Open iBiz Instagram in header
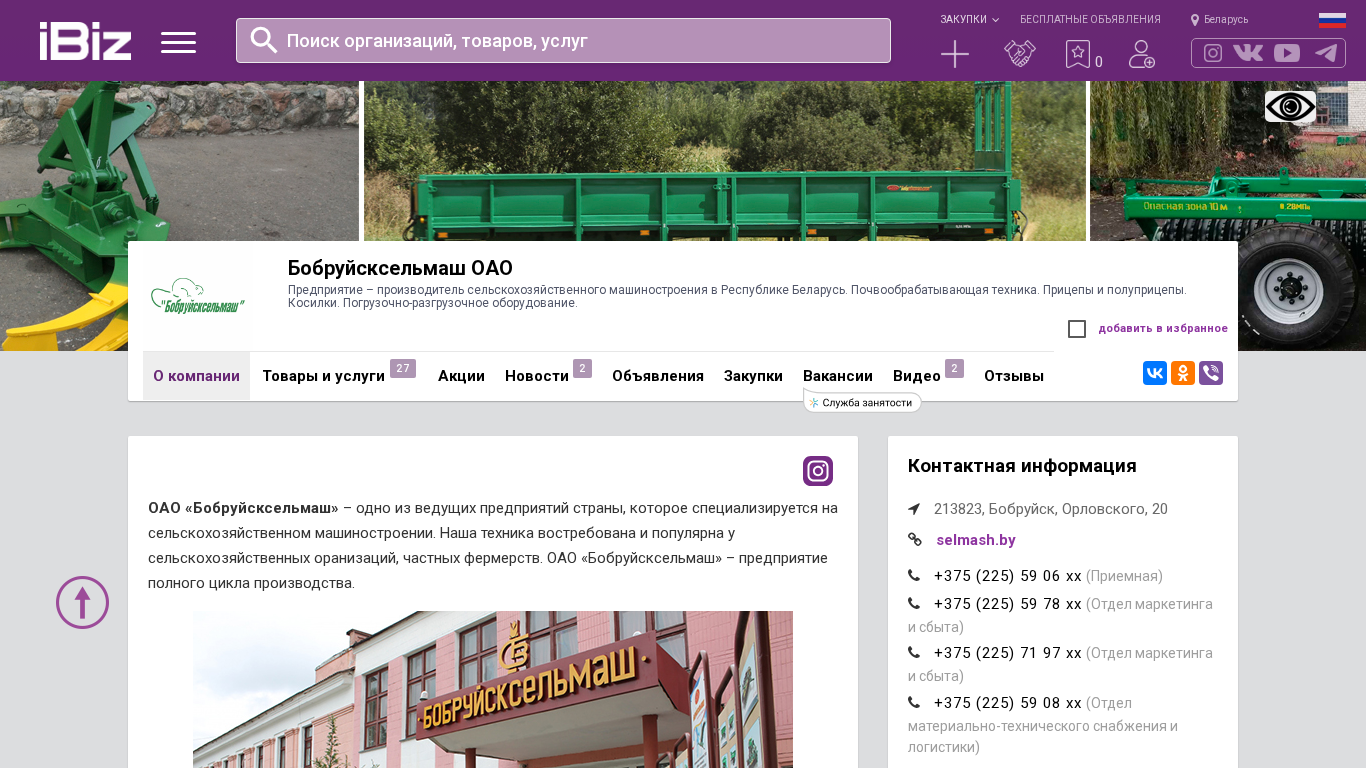Viewport: 1366px width, 768px height. point(1213,53)
